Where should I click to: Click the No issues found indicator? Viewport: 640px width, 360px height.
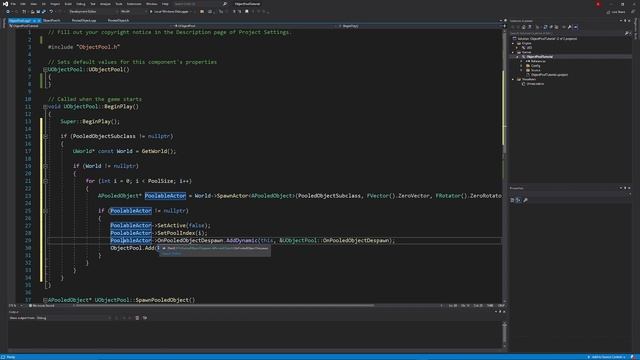point(42,305)
